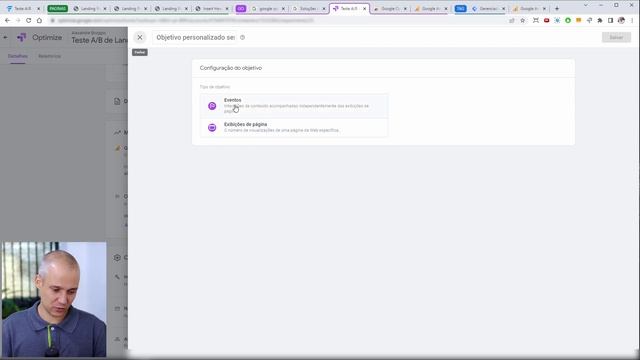Screen dimensions: 640x360
Task: Close the Soluções tab
Action: [324, 9]
